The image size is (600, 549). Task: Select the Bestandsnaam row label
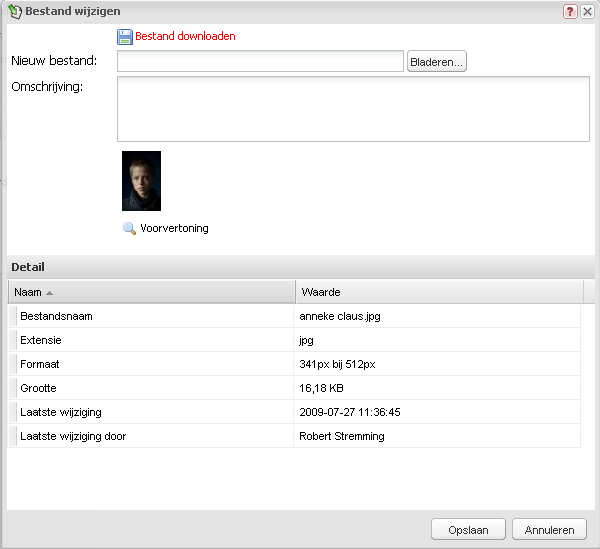[56, 316]
